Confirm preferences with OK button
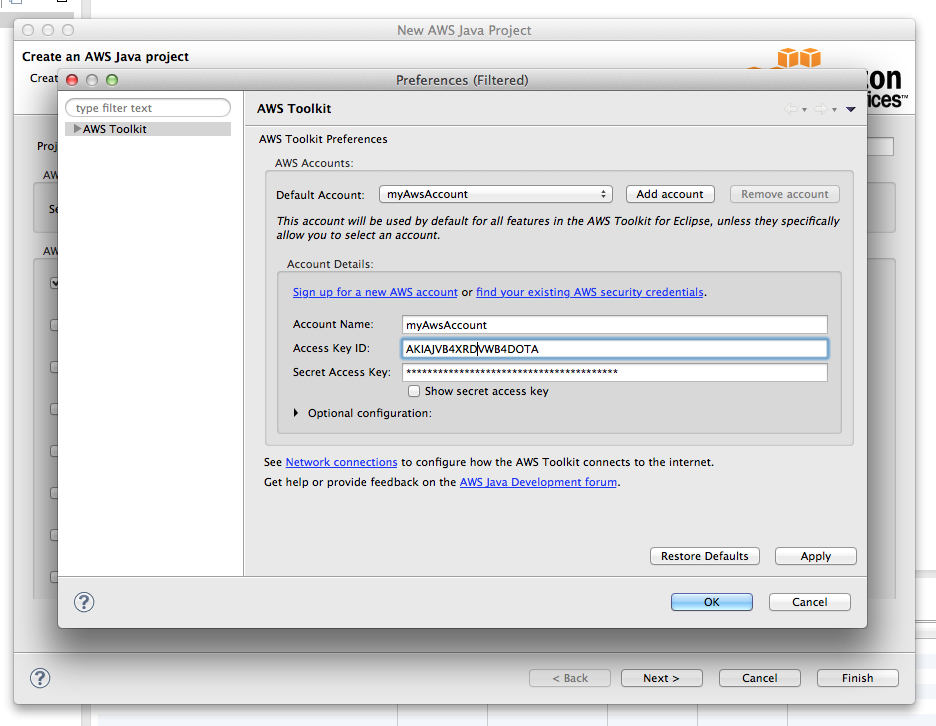Viewport: 936px width, 726px height. (712, 602)
